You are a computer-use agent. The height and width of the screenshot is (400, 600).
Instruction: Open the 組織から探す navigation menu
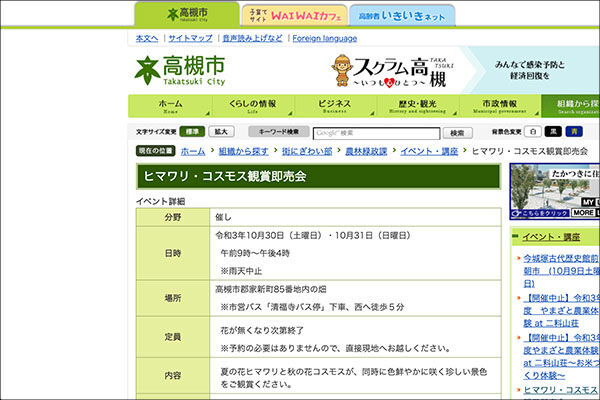point(571,106)
